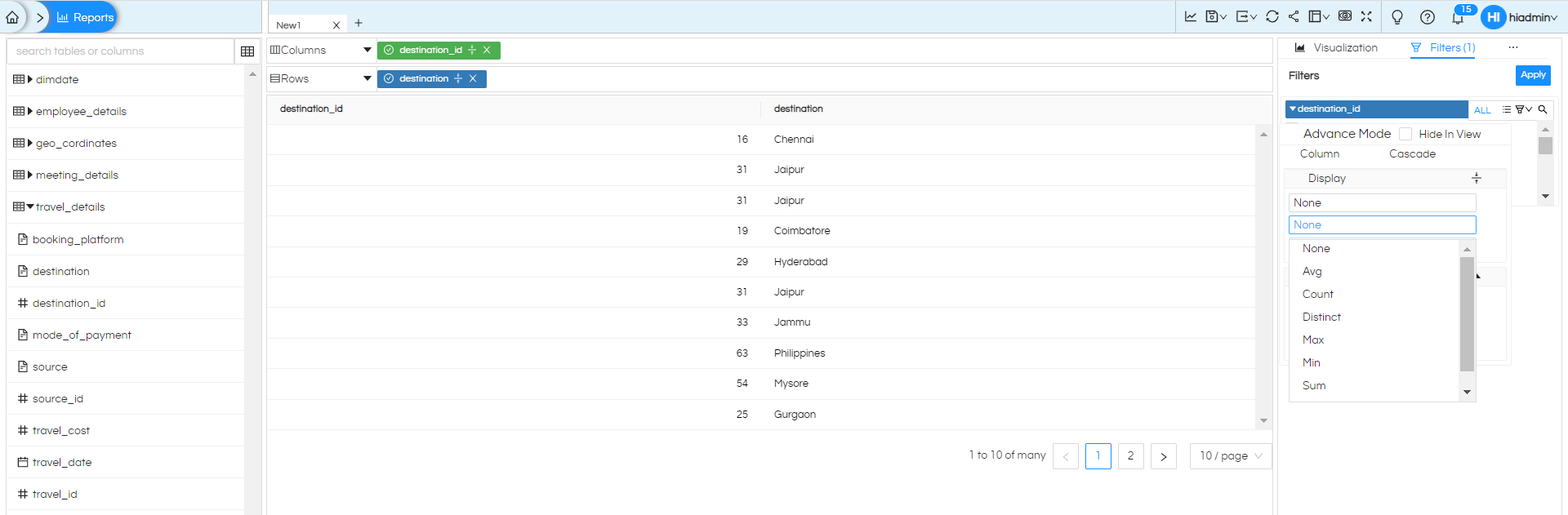Choose Sum from the aggregation list
Viewport: 1568px width, 515px height.
click(x=1314, y=385)
